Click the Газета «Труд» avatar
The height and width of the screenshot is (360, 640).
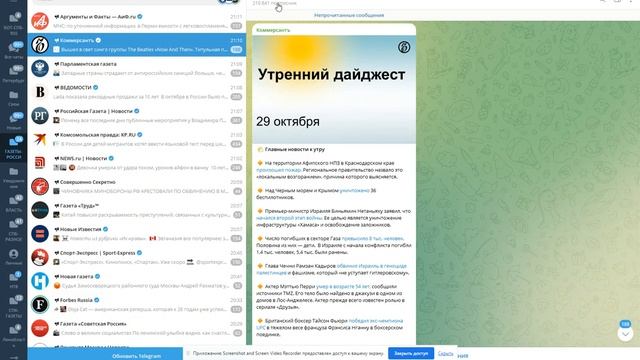tap(40, 210)
